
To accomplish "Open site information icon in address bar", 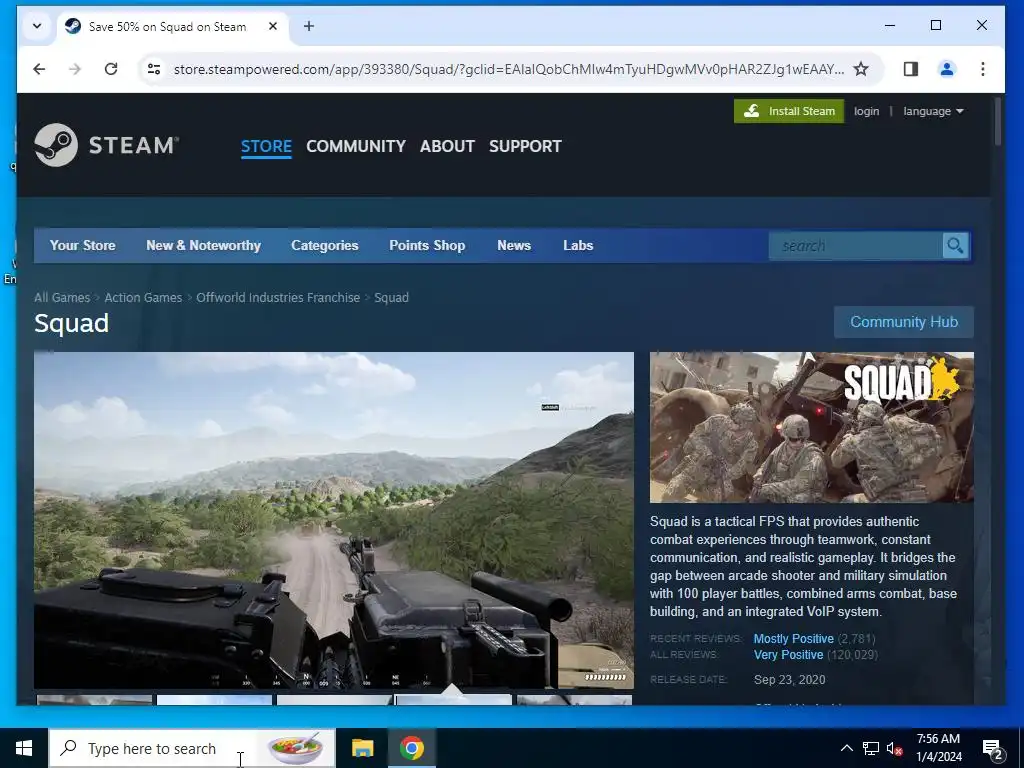I will click(154, 69).
